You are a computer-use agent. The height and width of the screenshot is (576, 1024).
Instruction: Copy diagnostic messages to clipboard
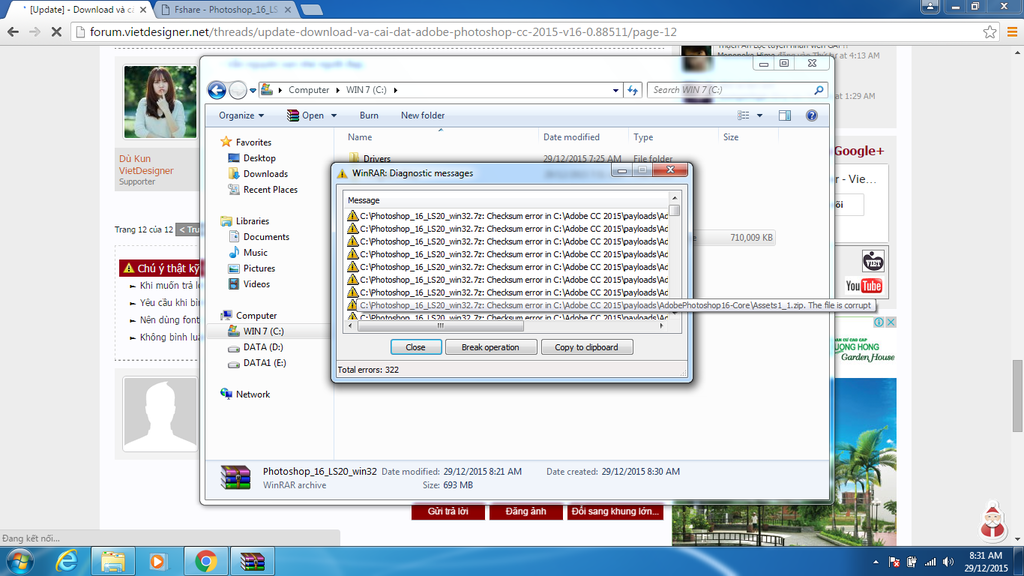point(586,347)
